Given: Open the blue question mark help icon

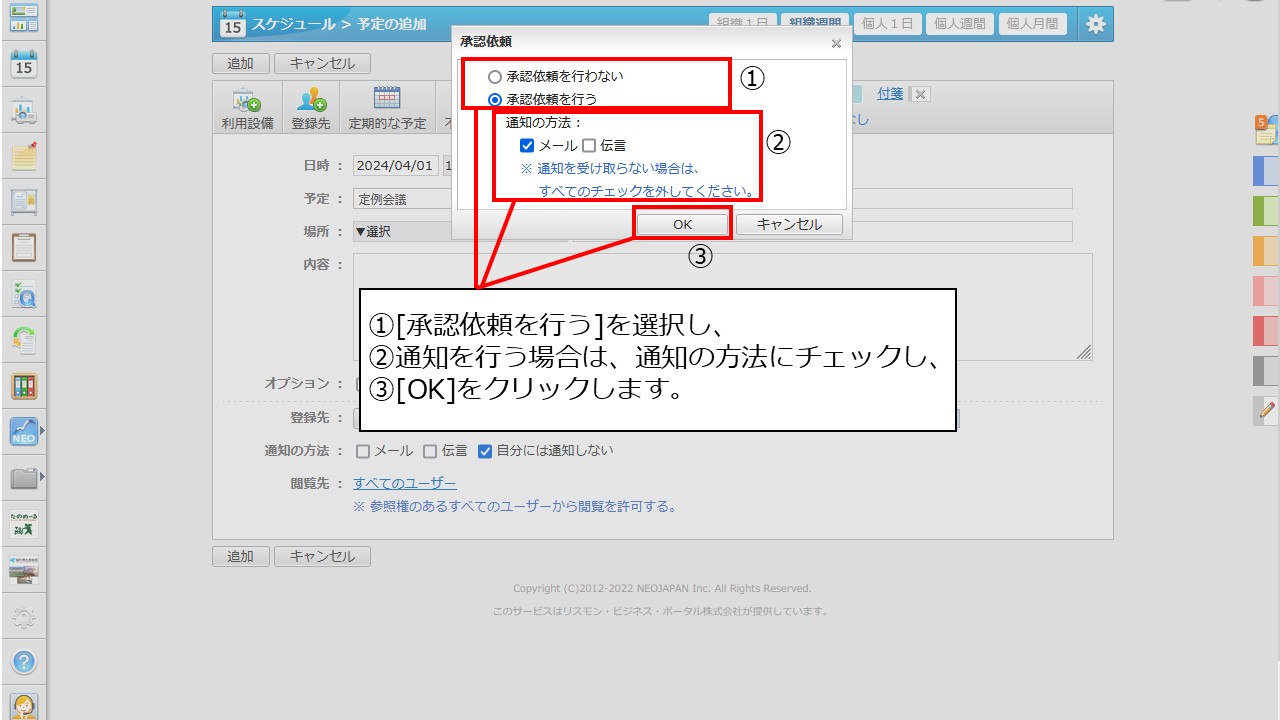Looking at the screenshot, I should click(x=23, y=662).
